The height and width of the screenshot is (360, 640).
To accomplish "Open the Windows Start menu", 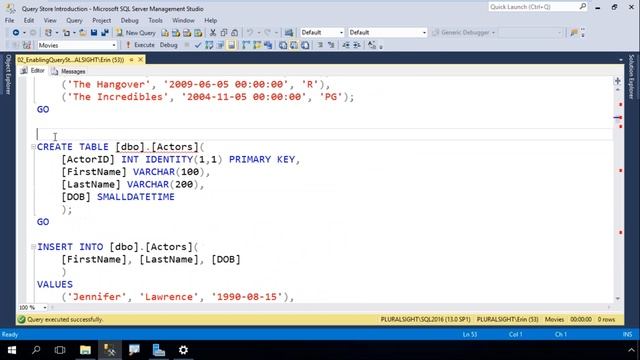I will click(x=12, y=350).
